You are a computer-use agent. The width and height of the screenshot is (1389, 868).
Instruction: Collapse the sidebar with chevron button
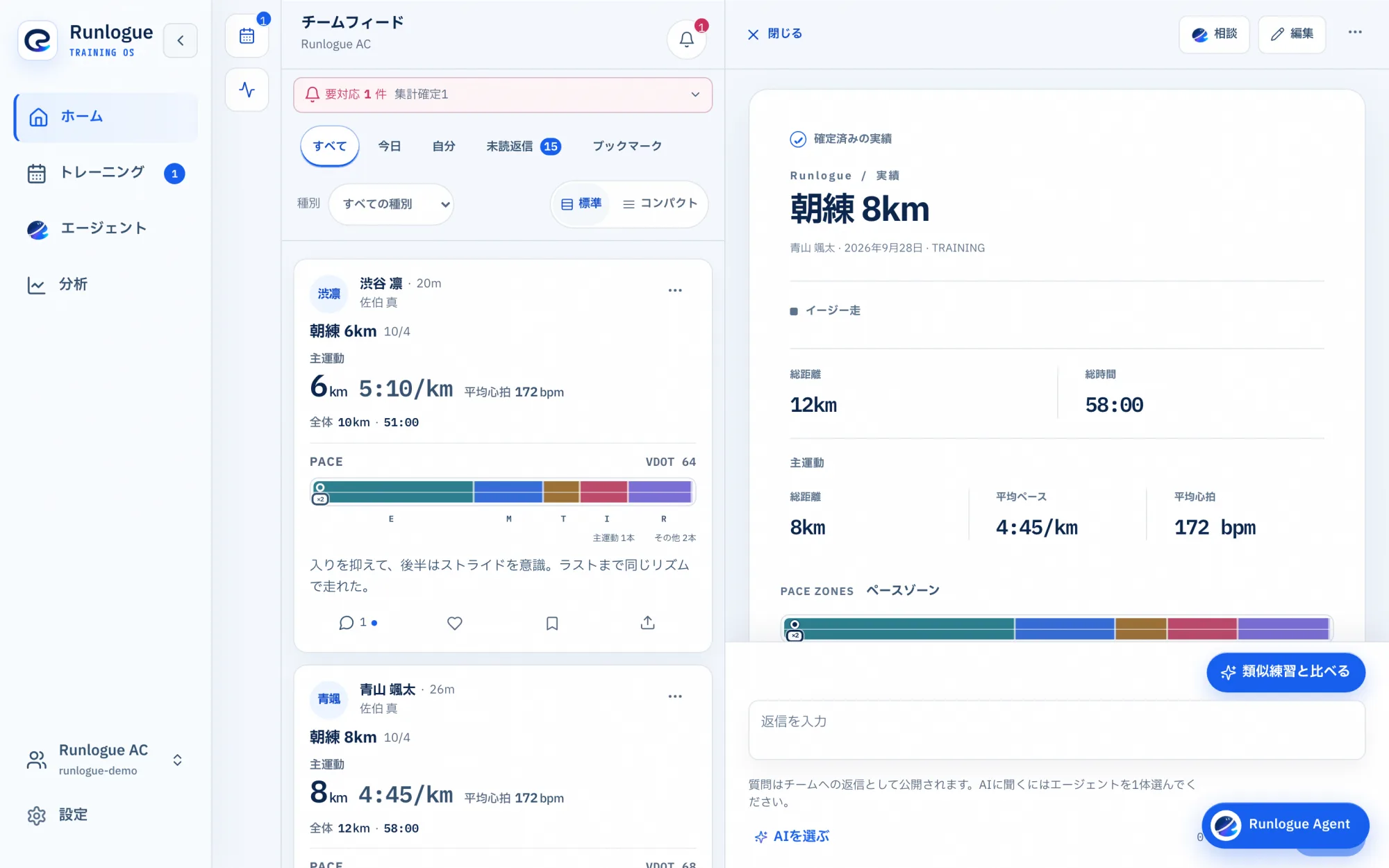(181, 40)
